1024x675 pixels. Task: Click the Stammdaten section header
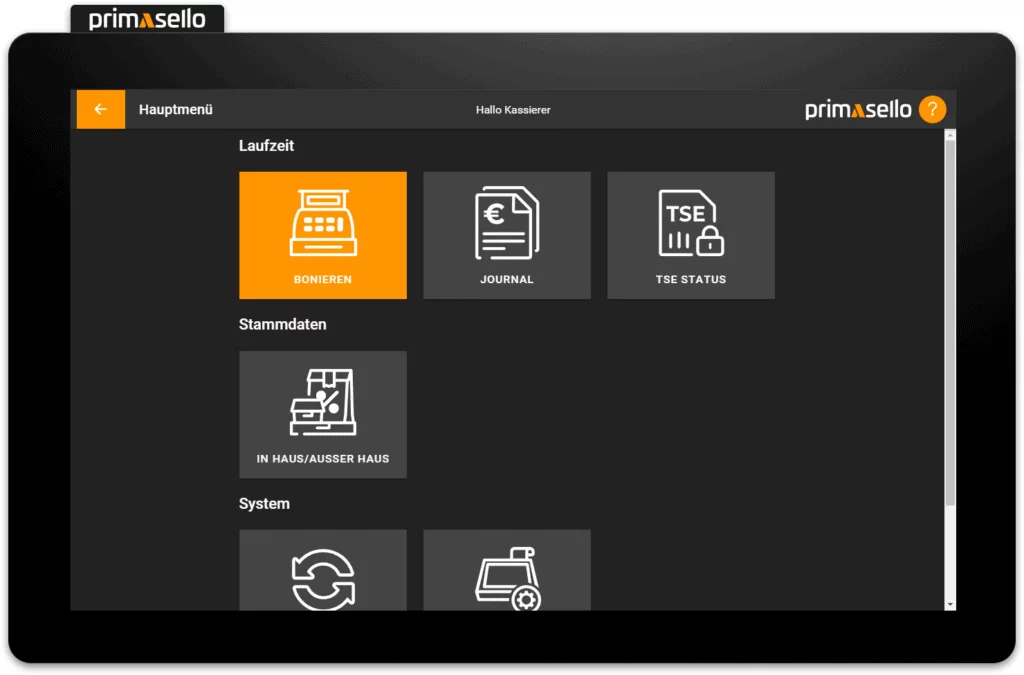[282, 325]
